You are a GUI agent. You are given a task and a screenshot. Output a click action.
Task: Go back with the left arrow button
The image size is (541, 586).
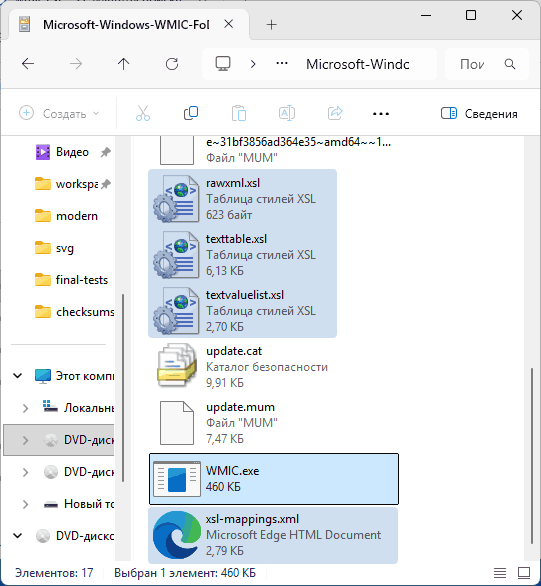tap(28, 64)
